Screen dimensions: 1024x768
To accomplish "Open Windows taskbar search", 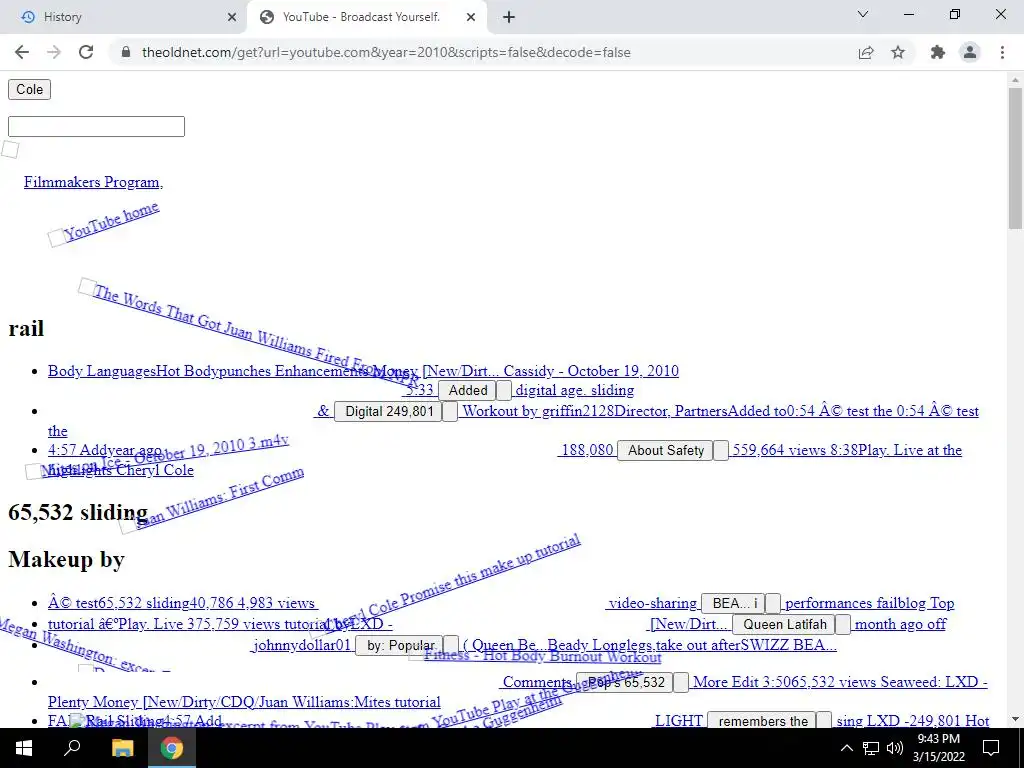I will (x=72, y=748).
